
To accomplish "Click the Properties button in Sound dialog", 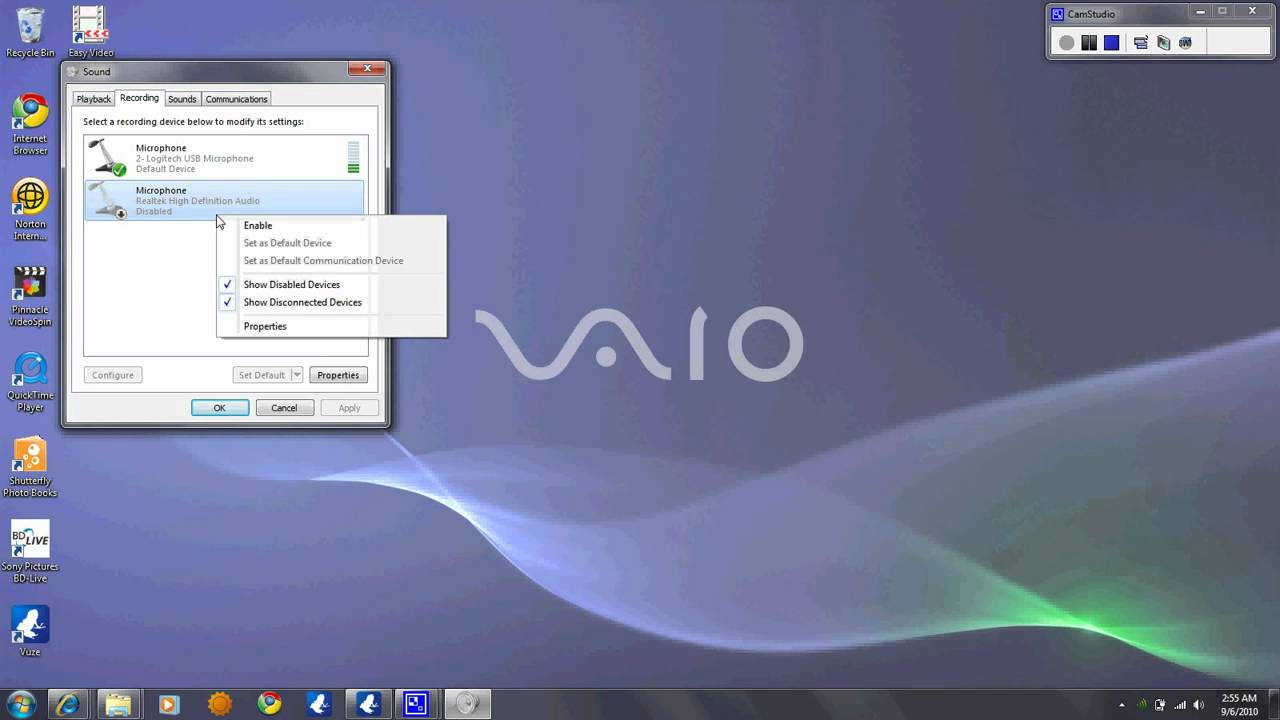I will [338, 375].
